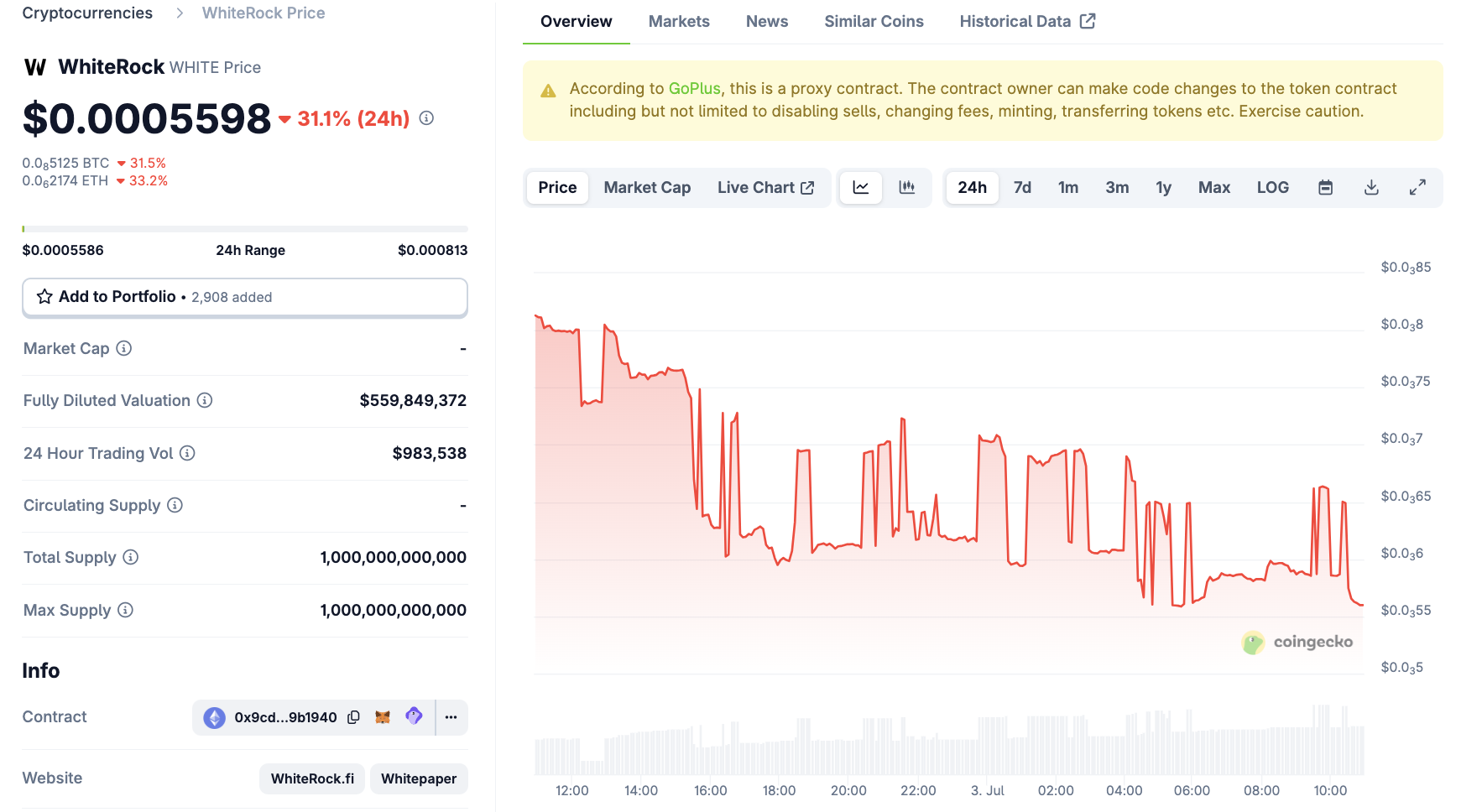Click info icon beside 24h price change

426,118
